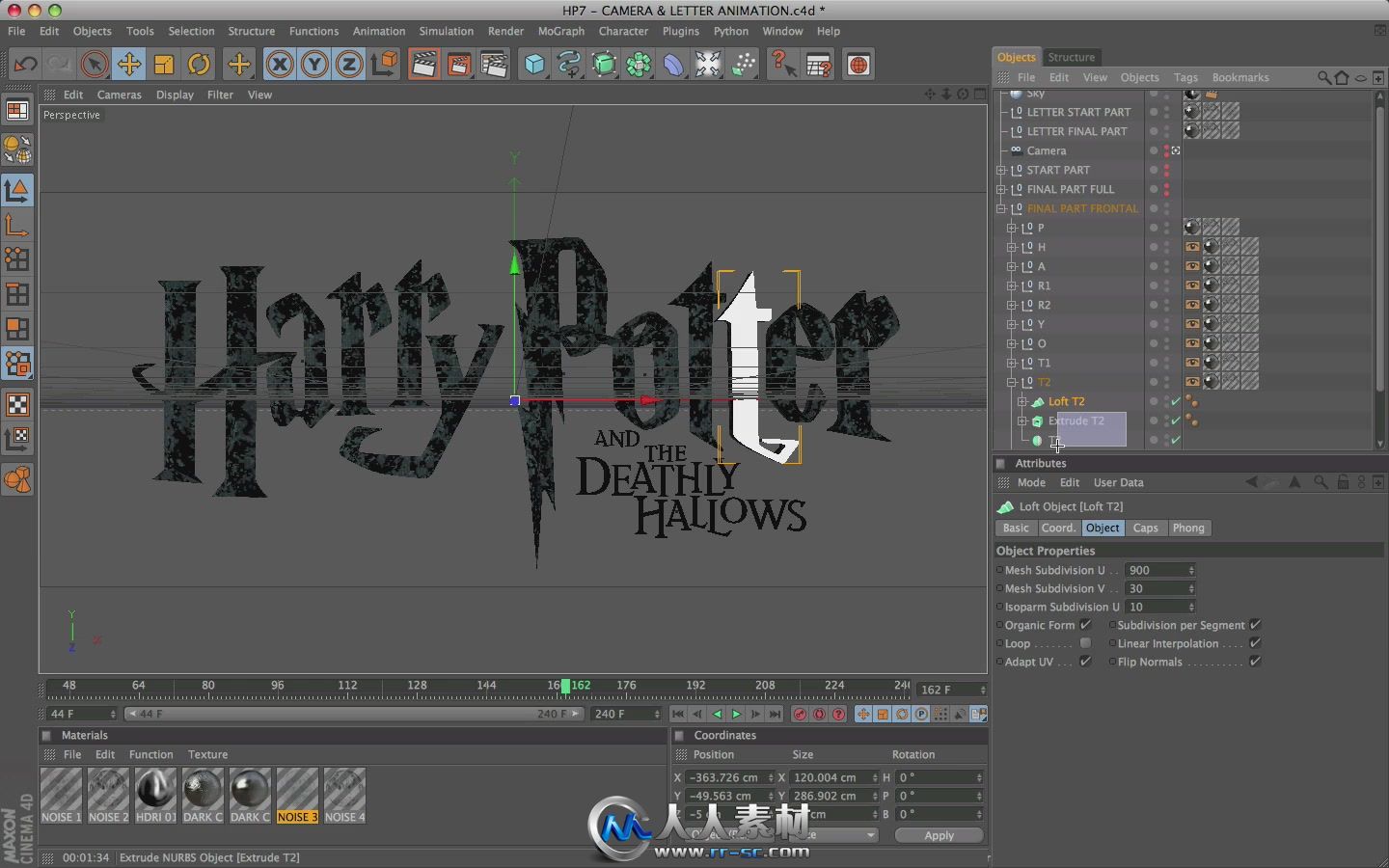Toggle Subdivision per Segment checkbox

(x=1255, y=625)
